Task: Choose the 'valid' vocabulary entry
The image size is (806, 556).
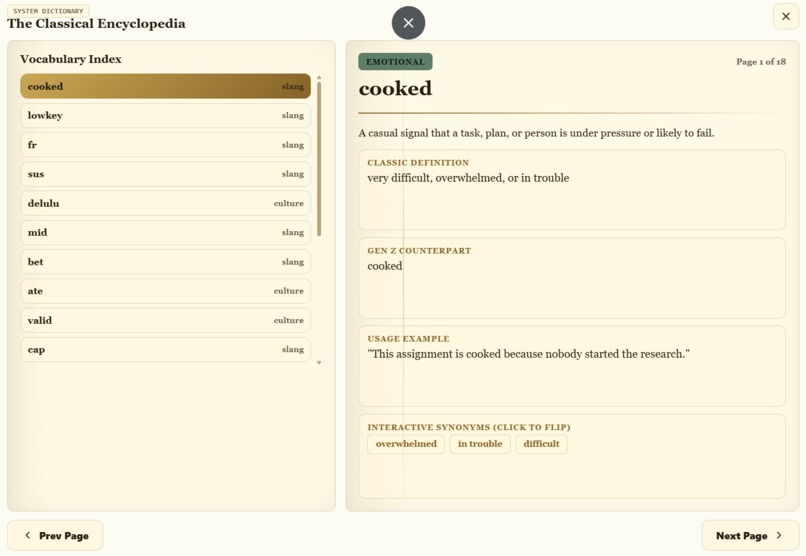Action: tap(166, 320)
